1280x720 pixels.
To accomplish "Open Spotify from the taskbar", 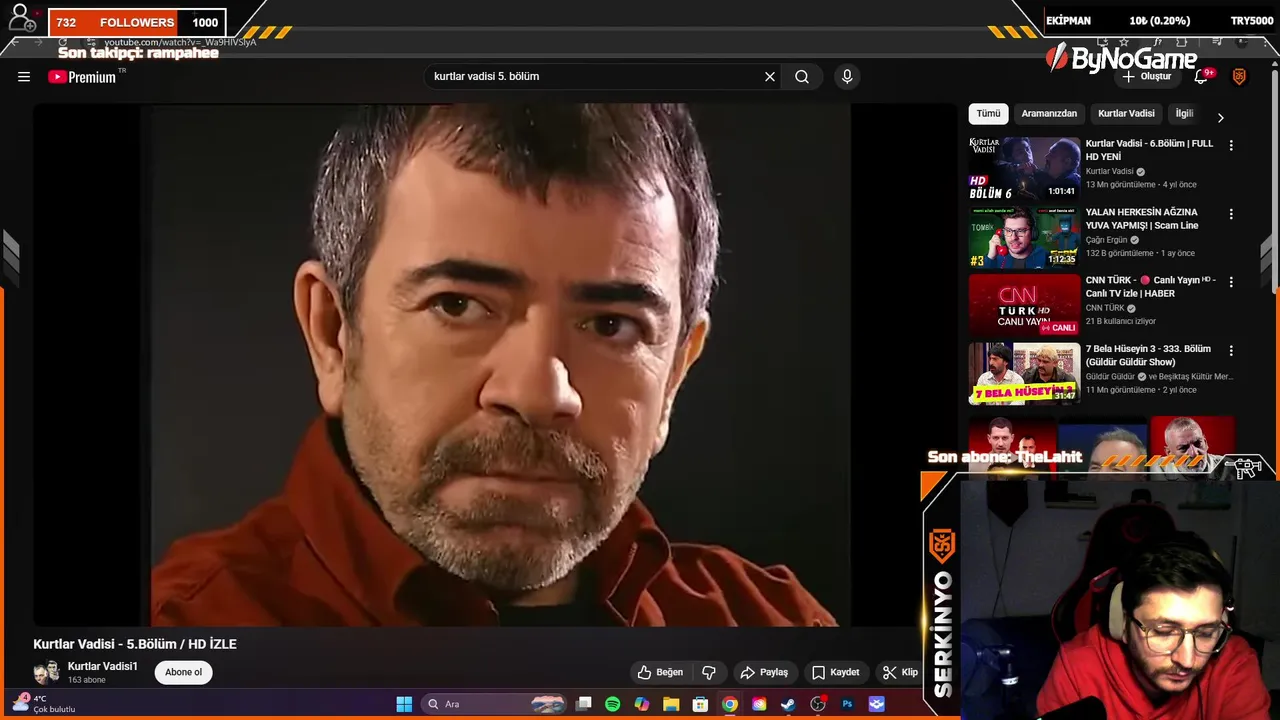I will (x=613, y=704).
